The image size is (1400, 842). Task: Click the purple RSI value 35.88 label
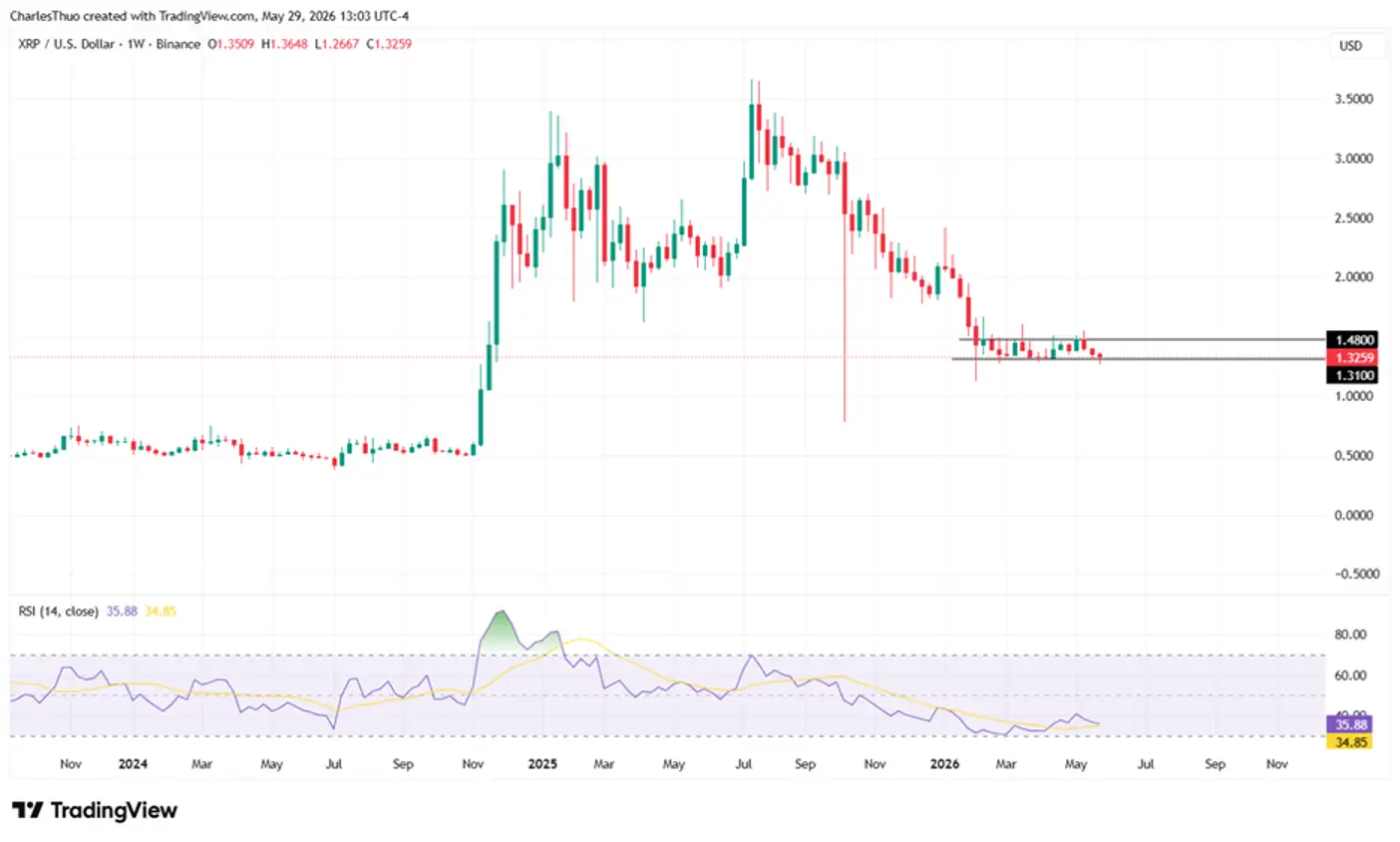click(x=122, y=611)
